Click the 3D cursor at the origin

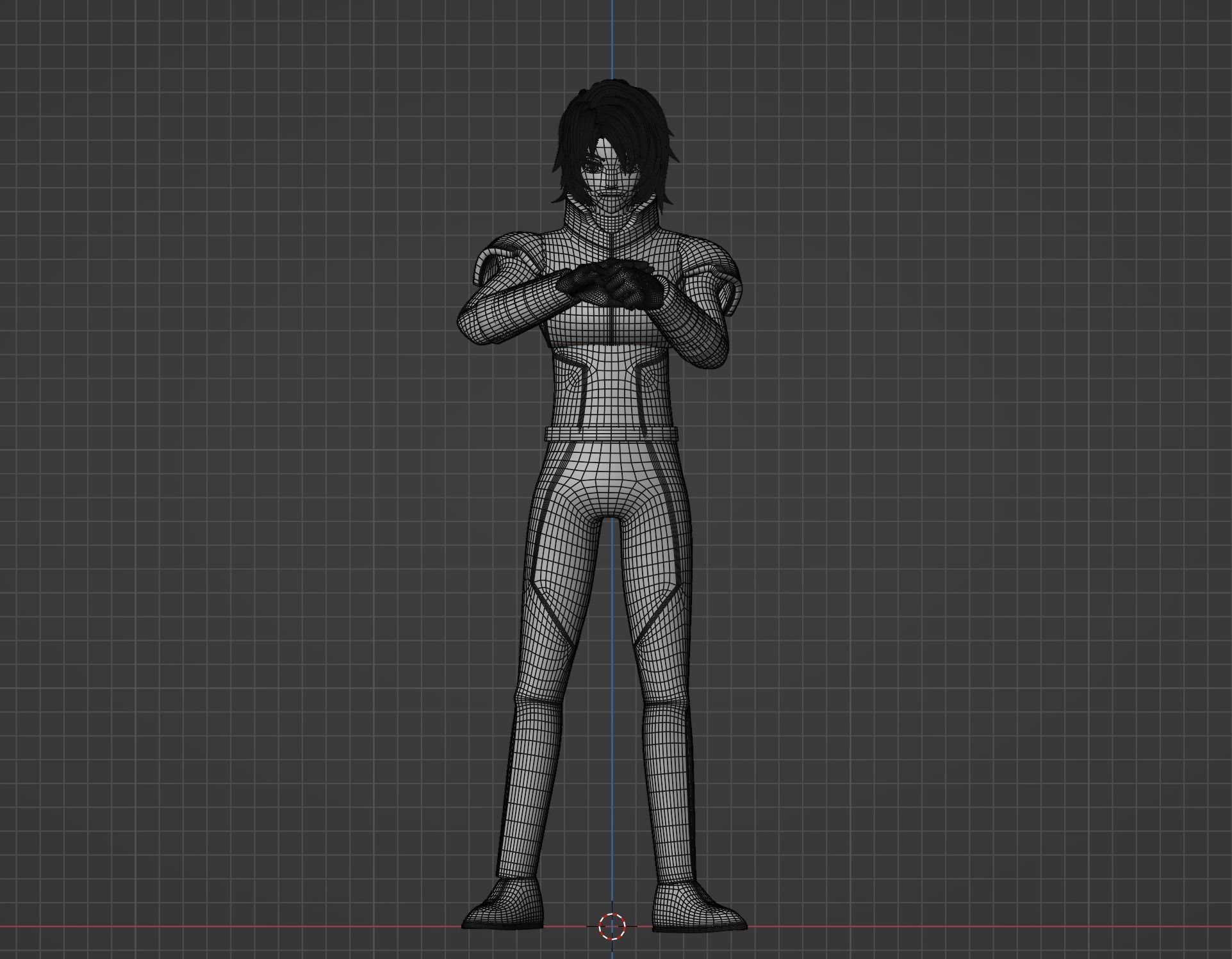tap(612, 926)
